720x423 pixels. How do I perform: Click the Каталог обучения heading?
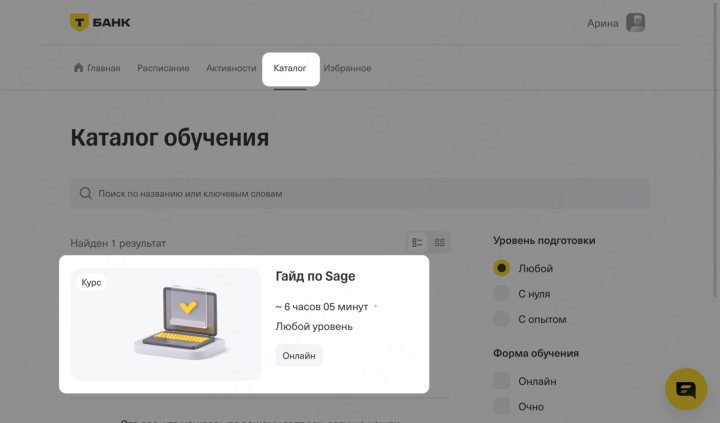coord(169,138)
